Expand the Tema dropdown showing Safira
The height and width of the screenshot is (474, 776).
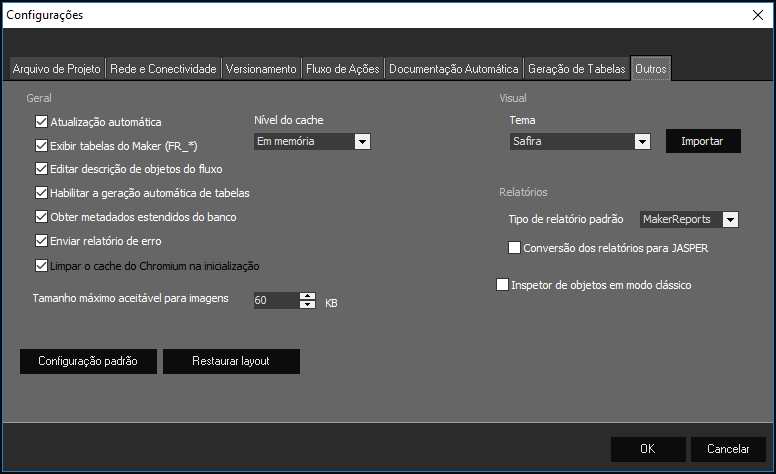(642, 142)
